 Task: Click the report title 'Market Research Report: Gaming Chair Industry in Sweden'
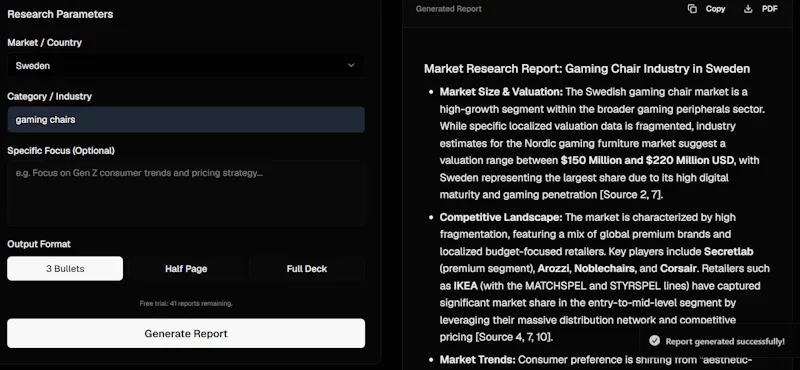587,69
